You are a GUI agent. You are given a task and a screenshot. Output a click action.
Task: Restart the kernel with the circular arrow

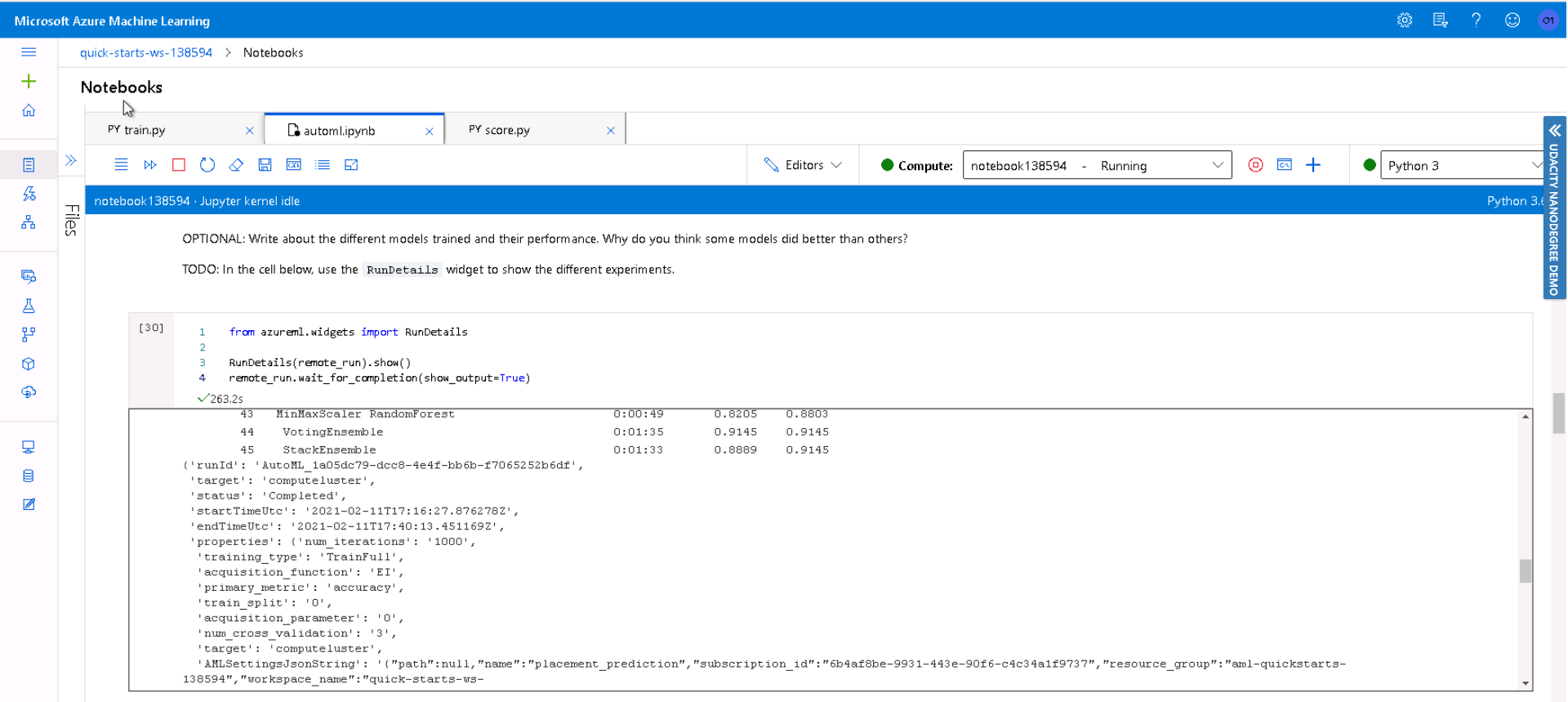(x=207, y=165)
